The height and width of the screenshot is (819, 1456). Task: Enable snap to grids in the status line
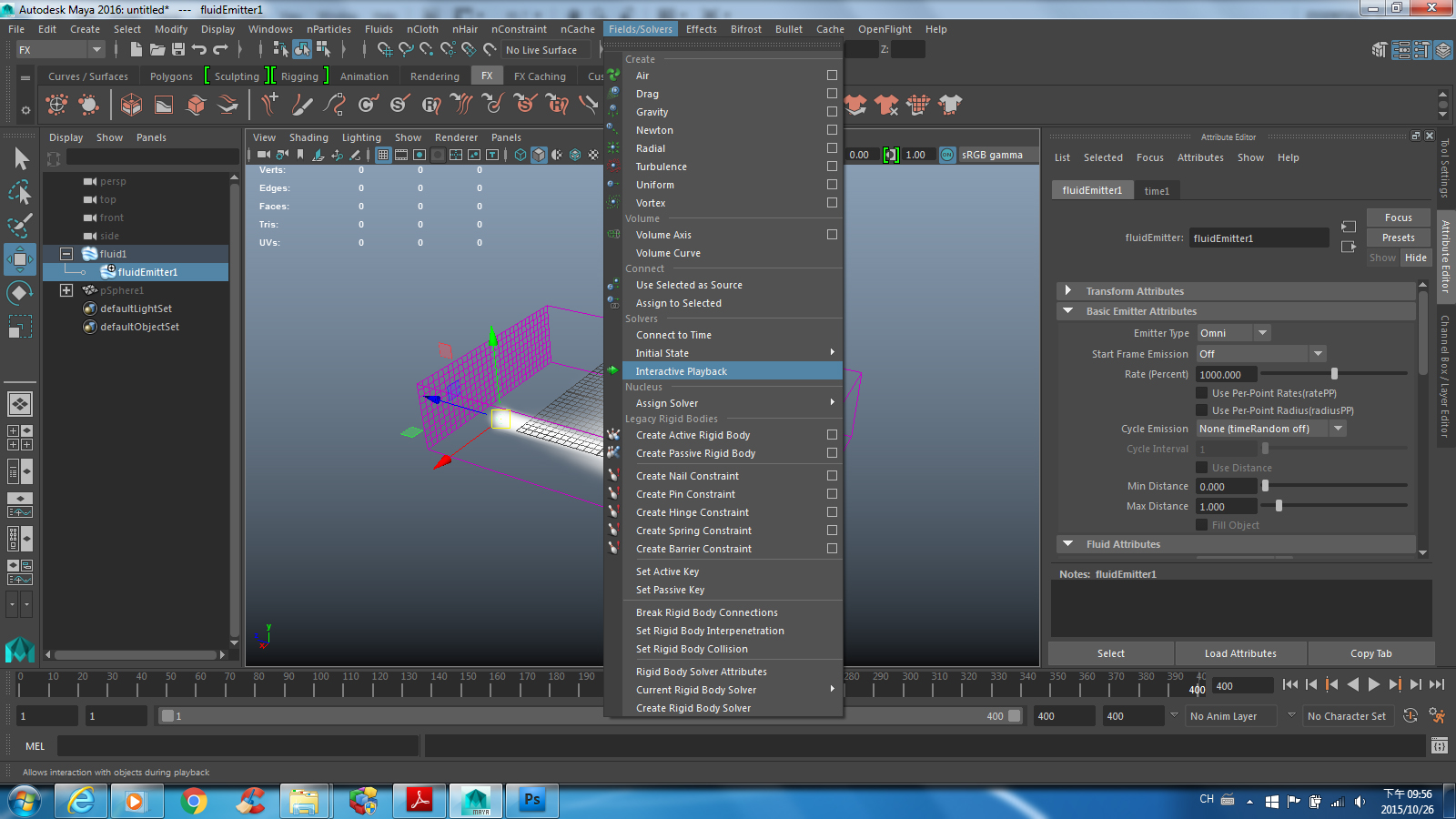coord(386,50)
